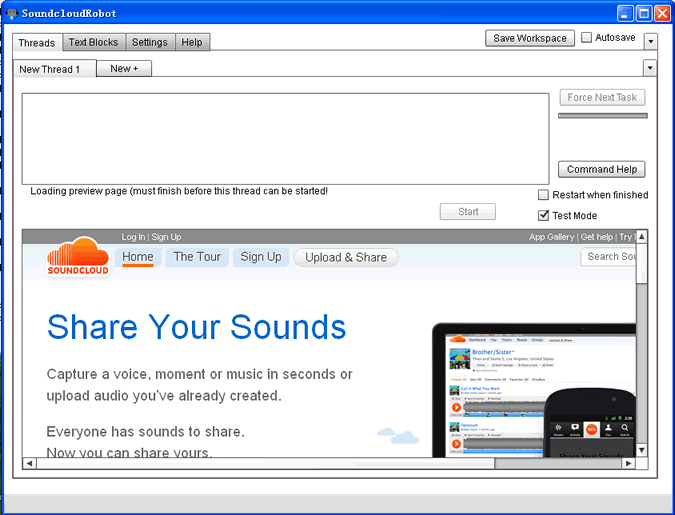
Task: Open the Text Blocks tab
Action: 93,42
